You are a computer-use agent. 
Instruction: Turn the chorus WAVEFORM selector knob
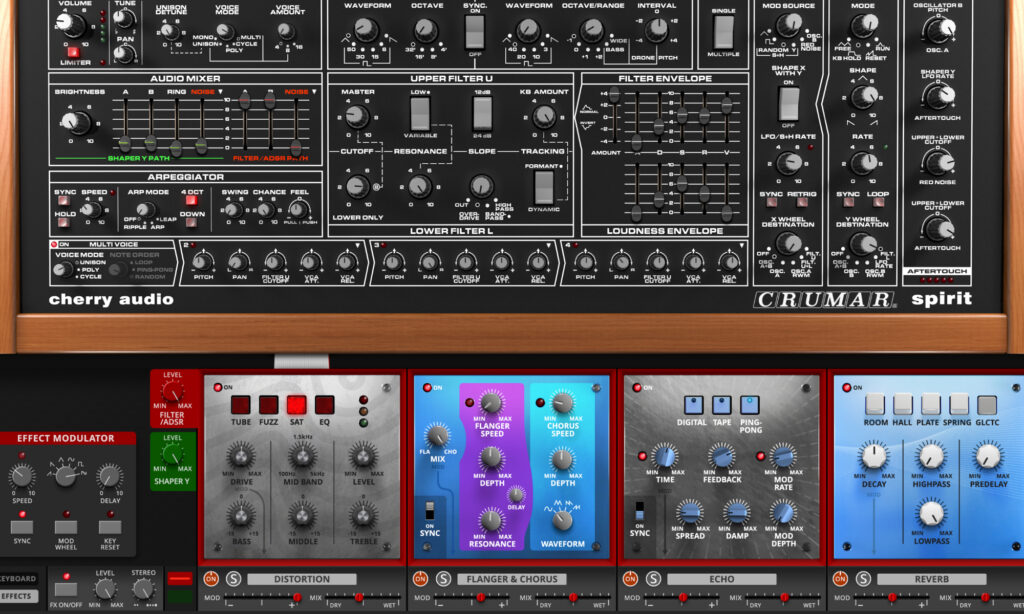point(562,521)
